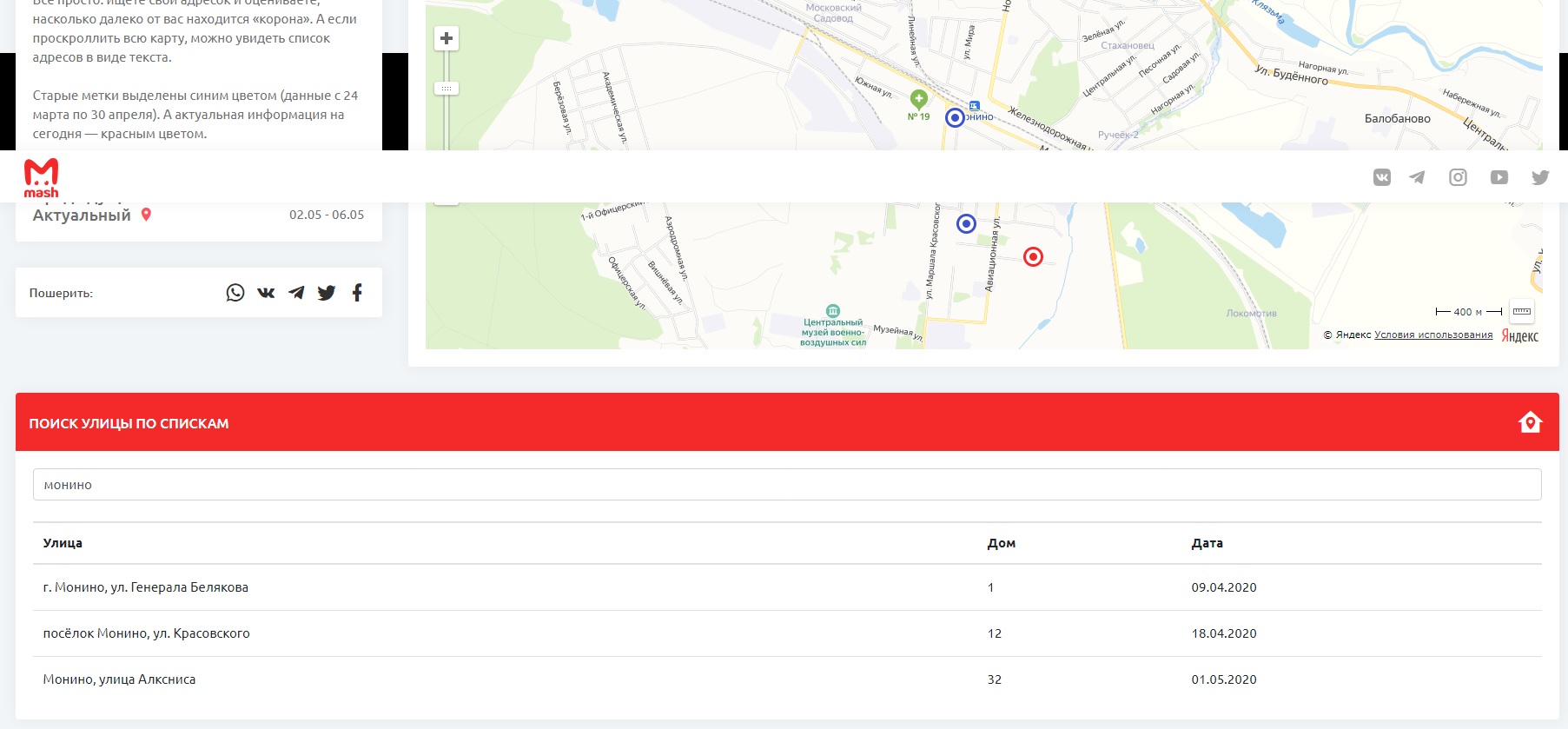
Task: Click the Mash logo in header
Action: (x=41, y=177)
